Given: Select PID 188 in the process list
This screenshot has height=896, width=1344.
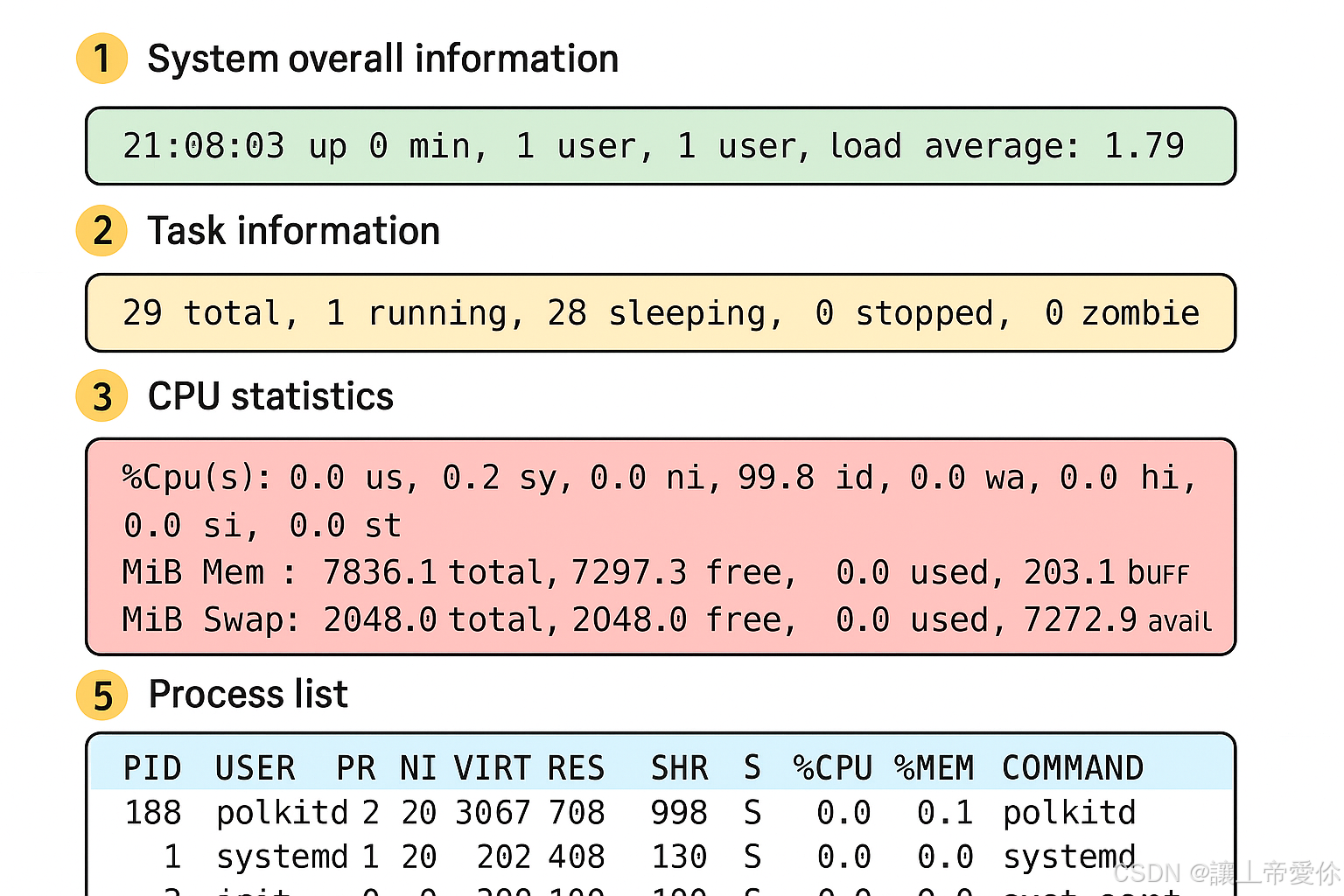Looking at the screenshot, I should (x=153, y=813).
